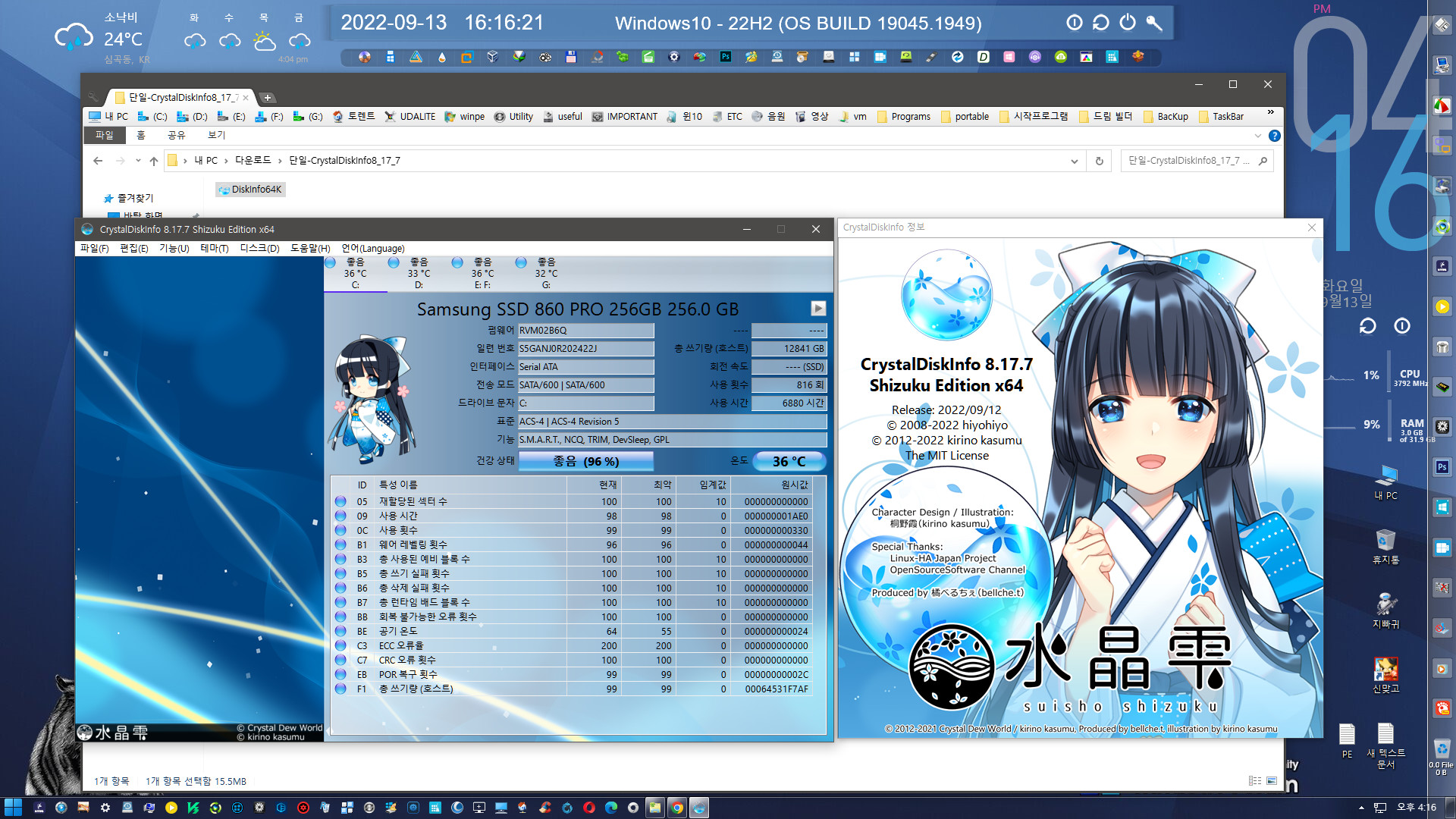Viewport: 1456px width, 819px height.
Task: Click 즐겨찾기 in Explorer navigation pane
Action: [129, 199]
